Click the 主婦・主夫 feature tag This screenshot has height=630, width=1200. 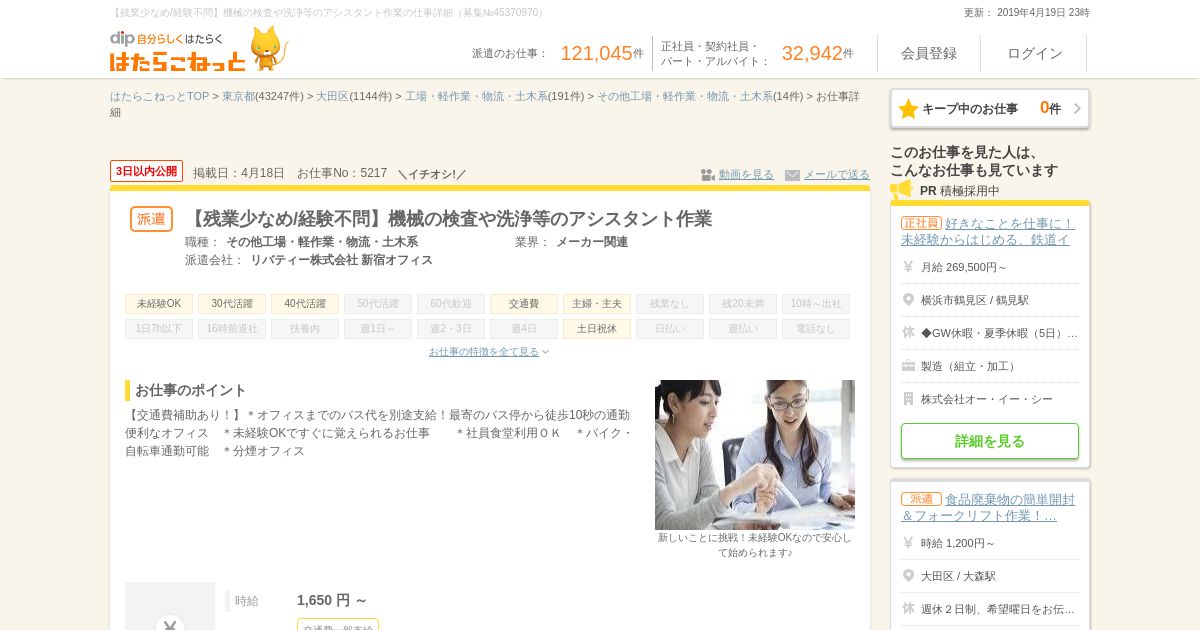tap(597, 304)
